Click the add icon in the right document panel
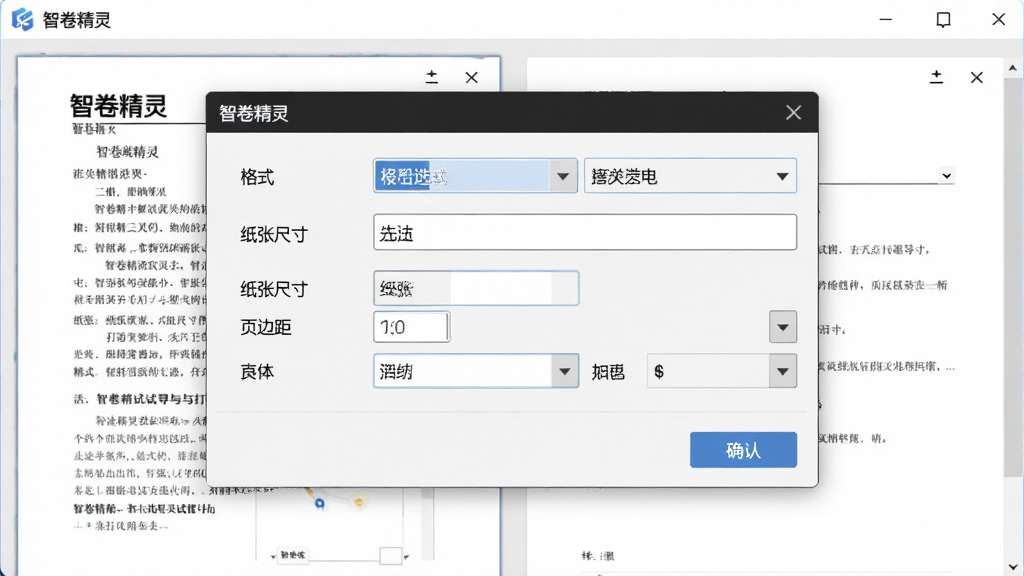Viewport: 1024px width, 576px height. (936, 77)
